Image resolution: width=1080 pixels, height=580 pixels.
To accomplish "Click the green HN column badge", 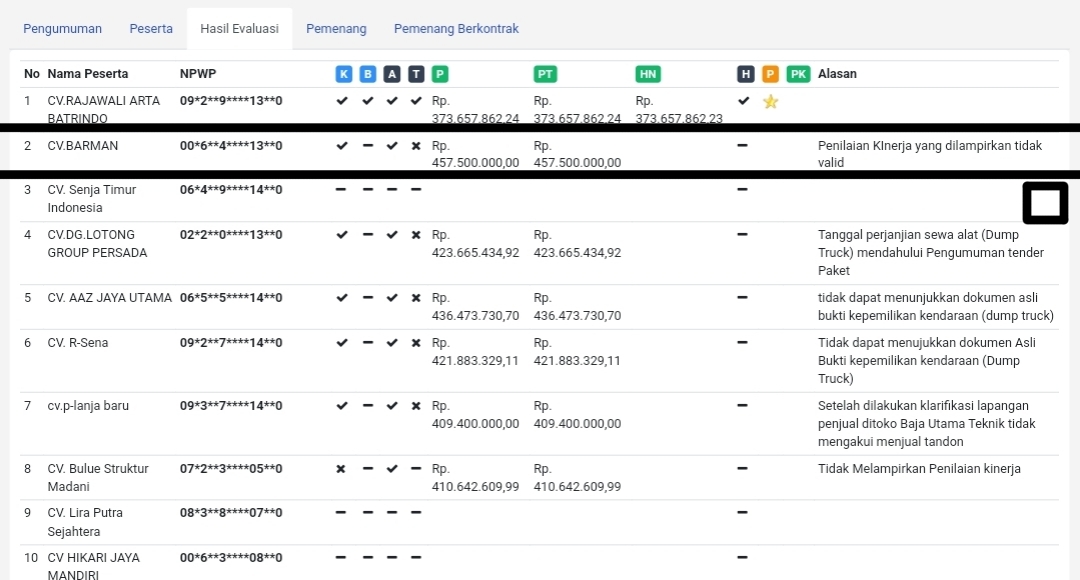I will [x=648, y=74].
